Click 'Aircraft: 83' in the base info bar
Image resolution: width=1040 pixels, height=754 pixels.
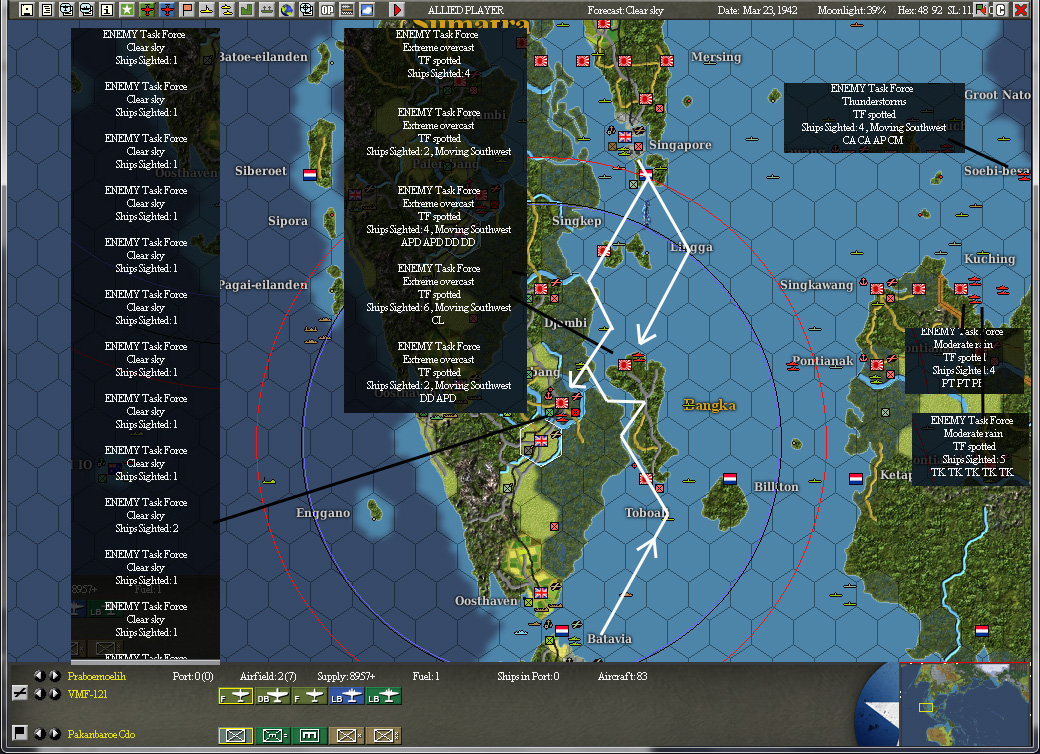(x=622, y=676)
